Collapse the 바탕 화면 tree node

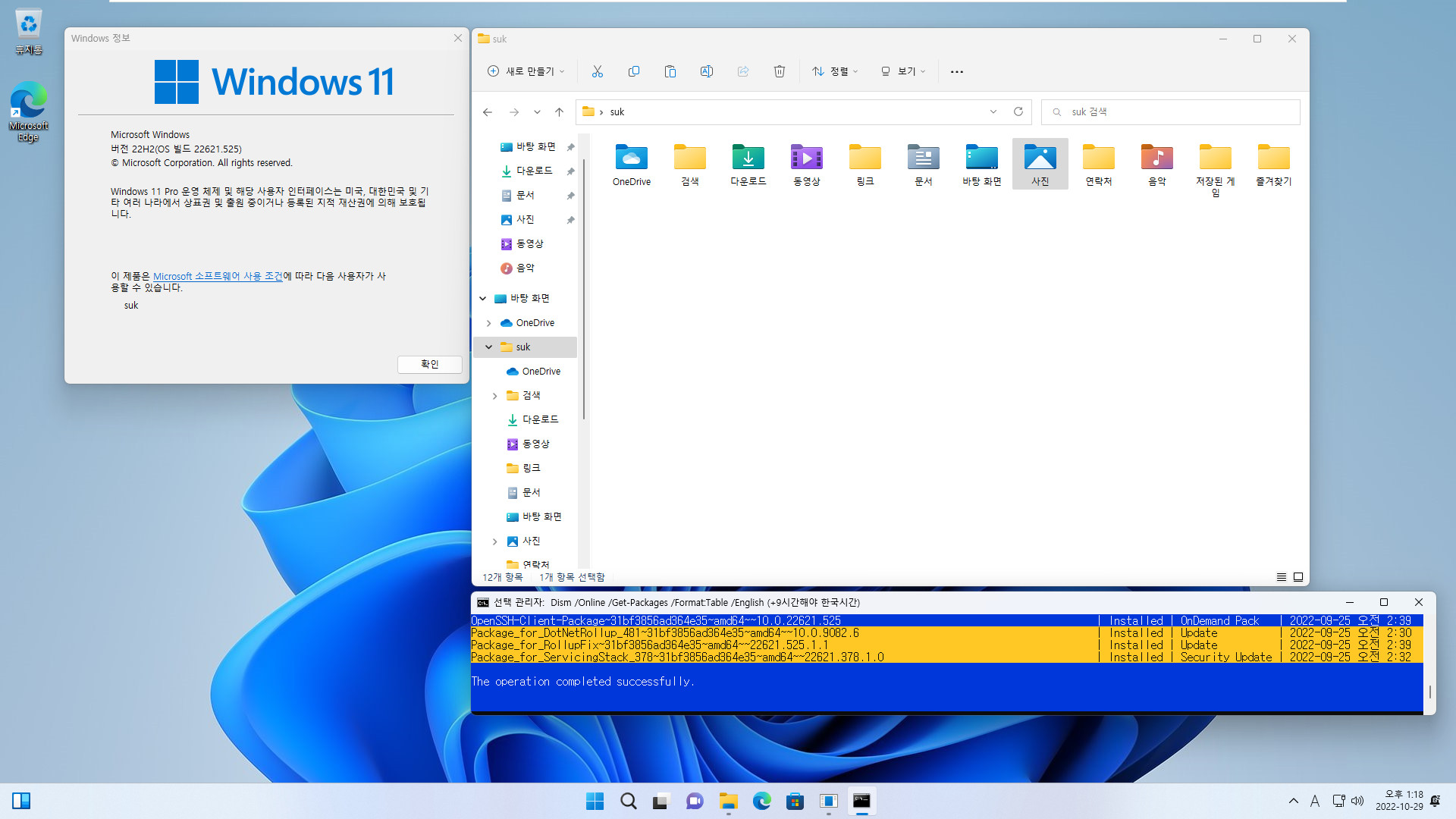pyautogui.click(x=483, y=299)
